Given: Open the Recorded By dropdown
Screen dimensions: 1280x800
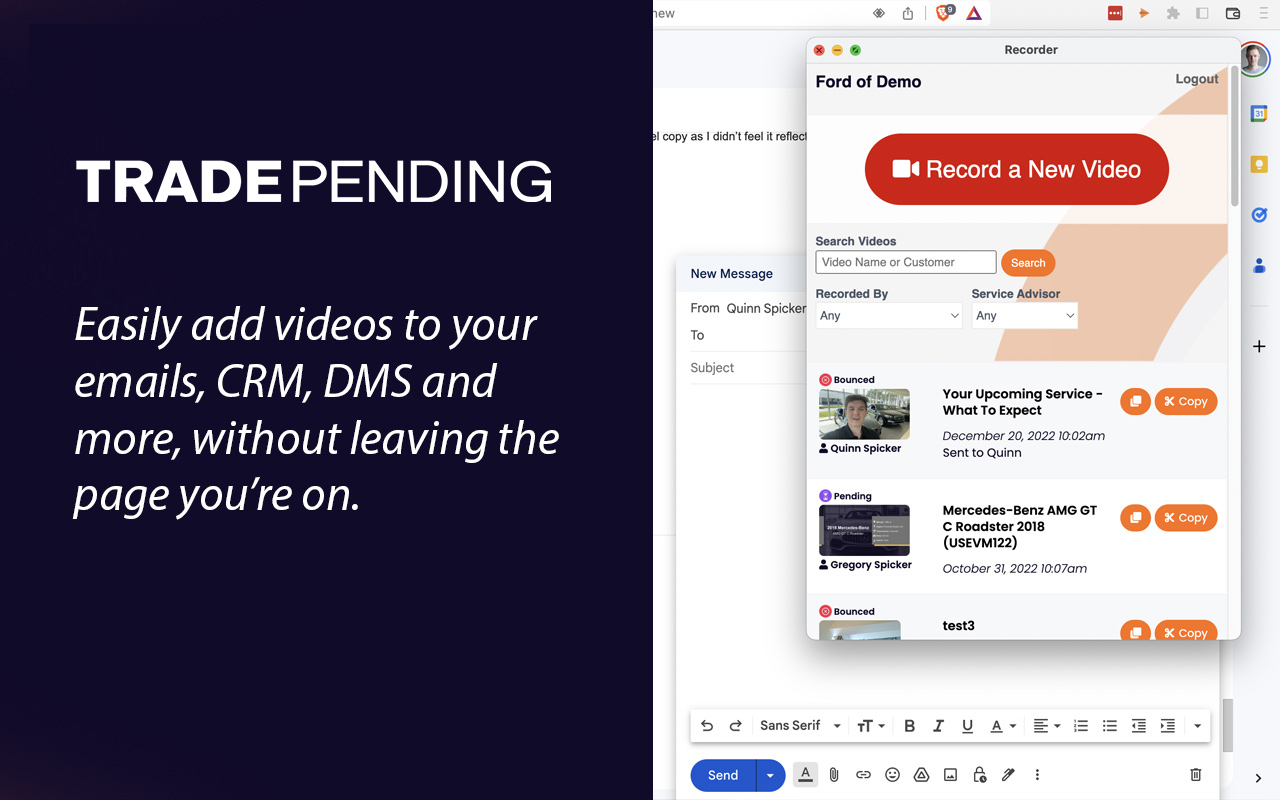Looking at the screenshot, I should click(888, 315).
